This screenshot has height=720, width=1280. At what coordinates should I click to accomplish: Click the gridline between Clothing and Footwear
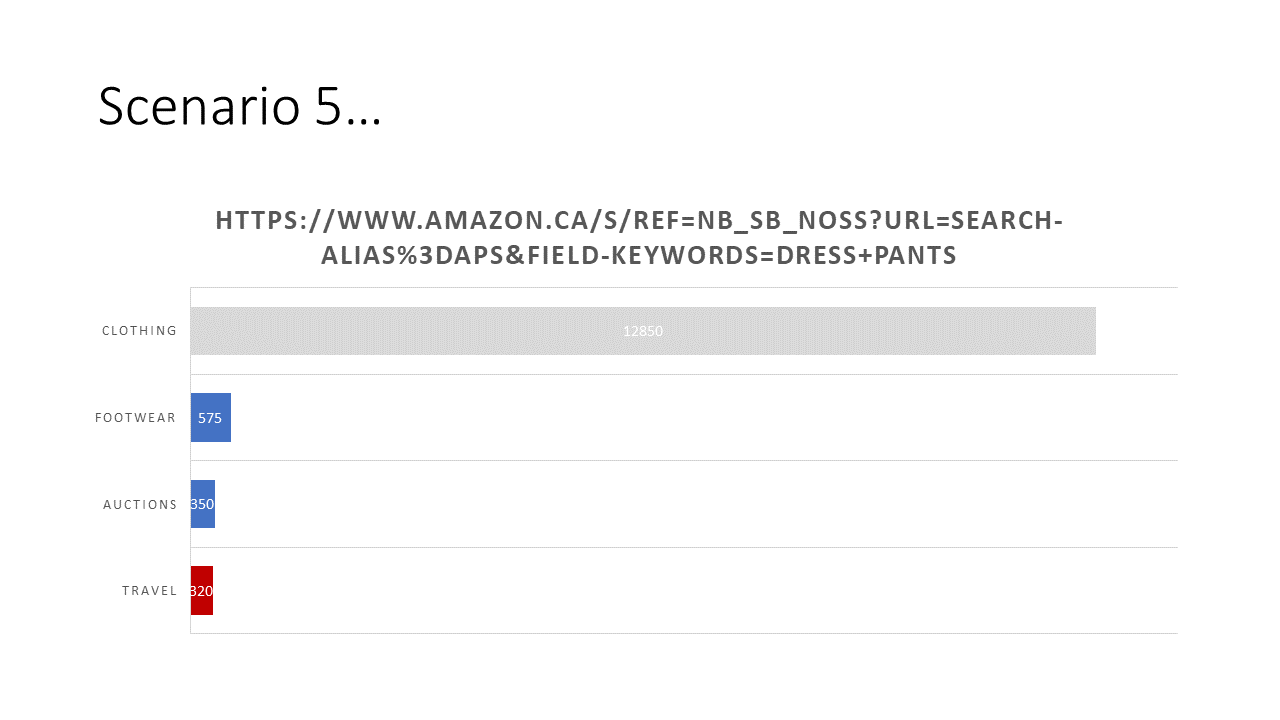point(684,374)
